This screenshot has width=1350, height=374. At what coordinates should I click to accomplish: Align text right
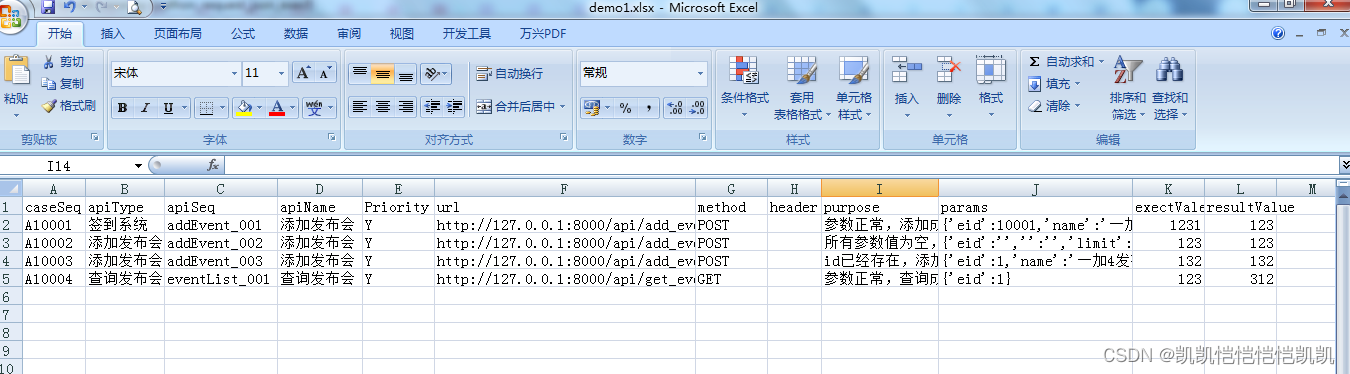[405, 106]
